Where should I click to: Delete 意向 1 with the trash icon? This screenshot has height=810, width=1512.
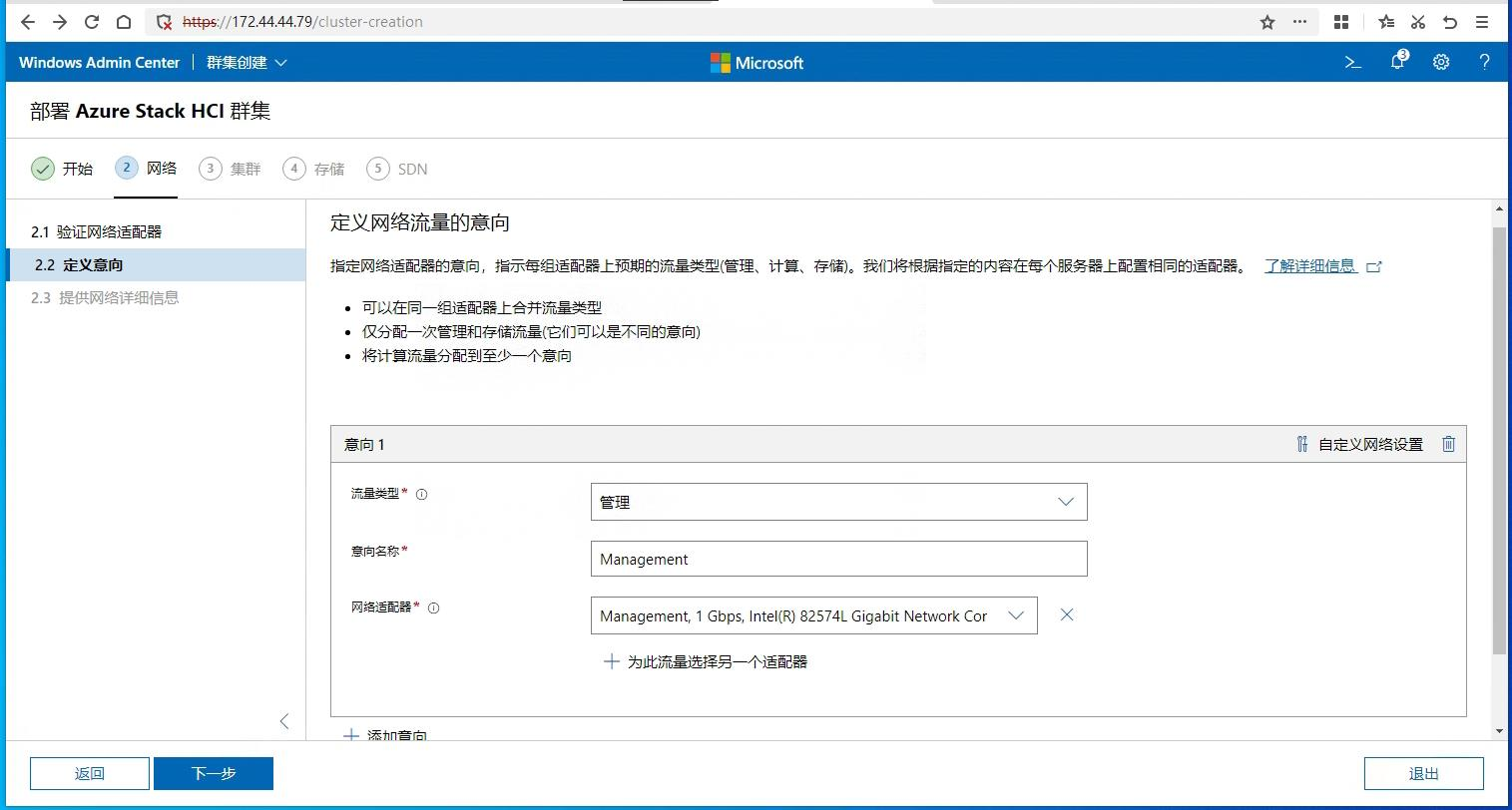pos(1449,444)
